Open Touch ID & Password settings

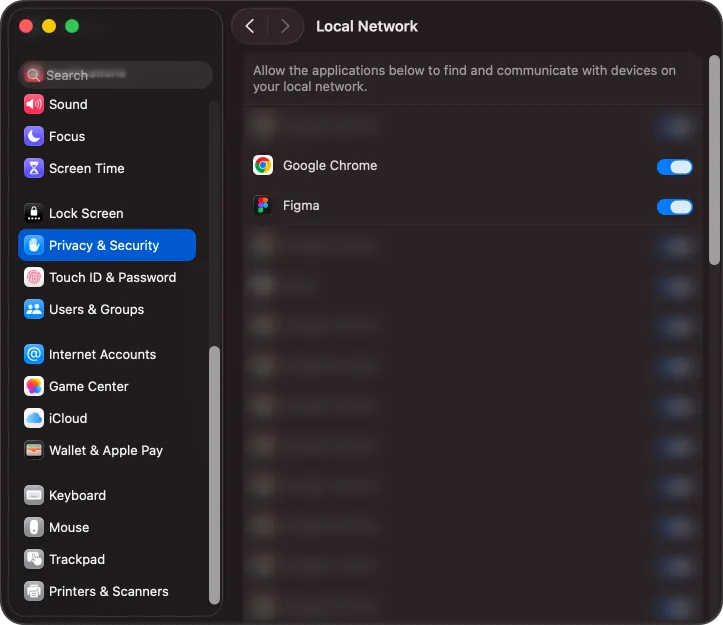(x=107, y=277)
